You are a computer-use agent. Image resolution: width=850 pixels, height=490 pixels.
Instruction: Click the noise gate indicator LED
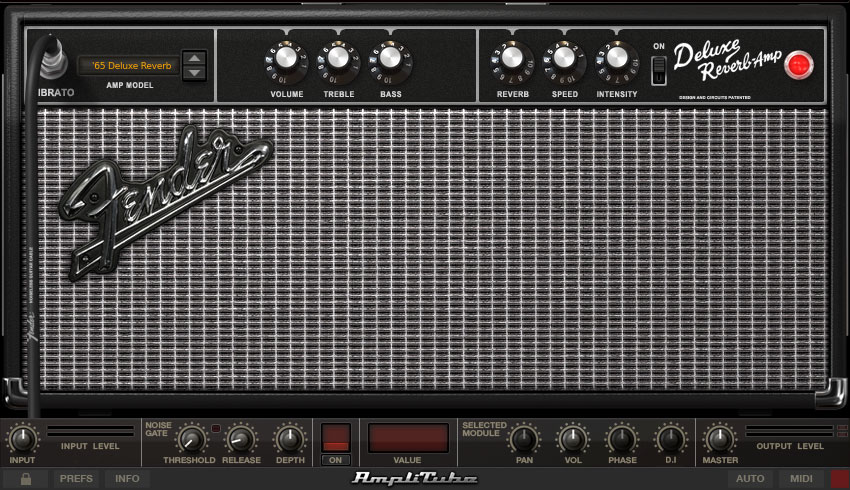click(x=216, y=428)
